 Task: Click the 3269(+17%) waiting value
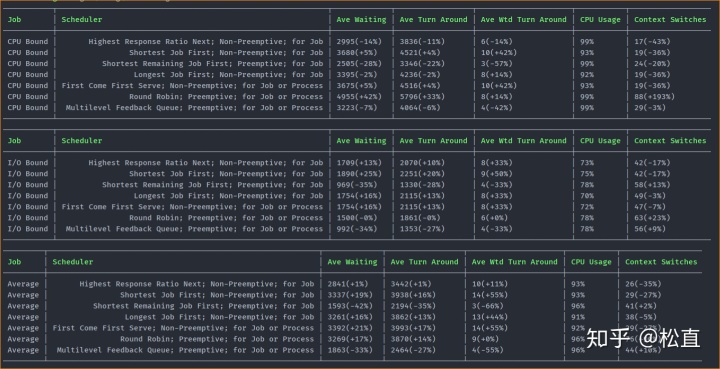pos(350,339)
